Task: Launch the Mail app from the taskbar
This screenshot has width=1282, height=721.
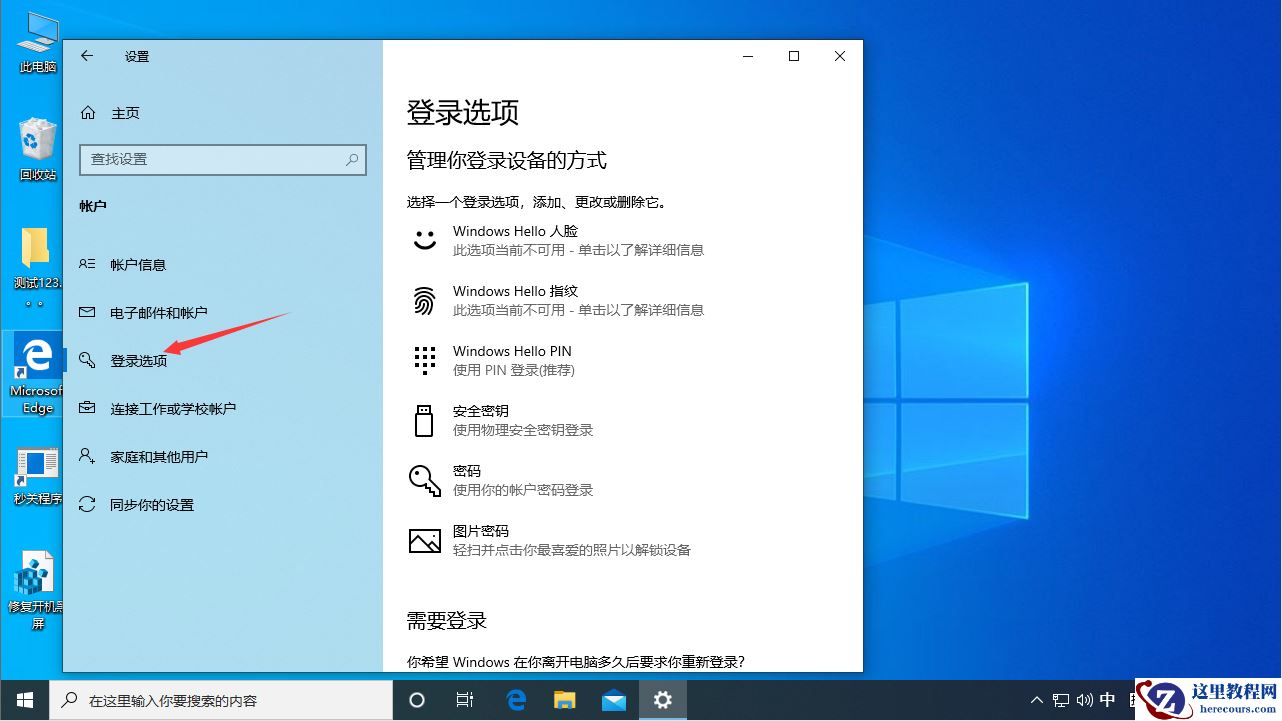Action: click(x=612, y=700)
